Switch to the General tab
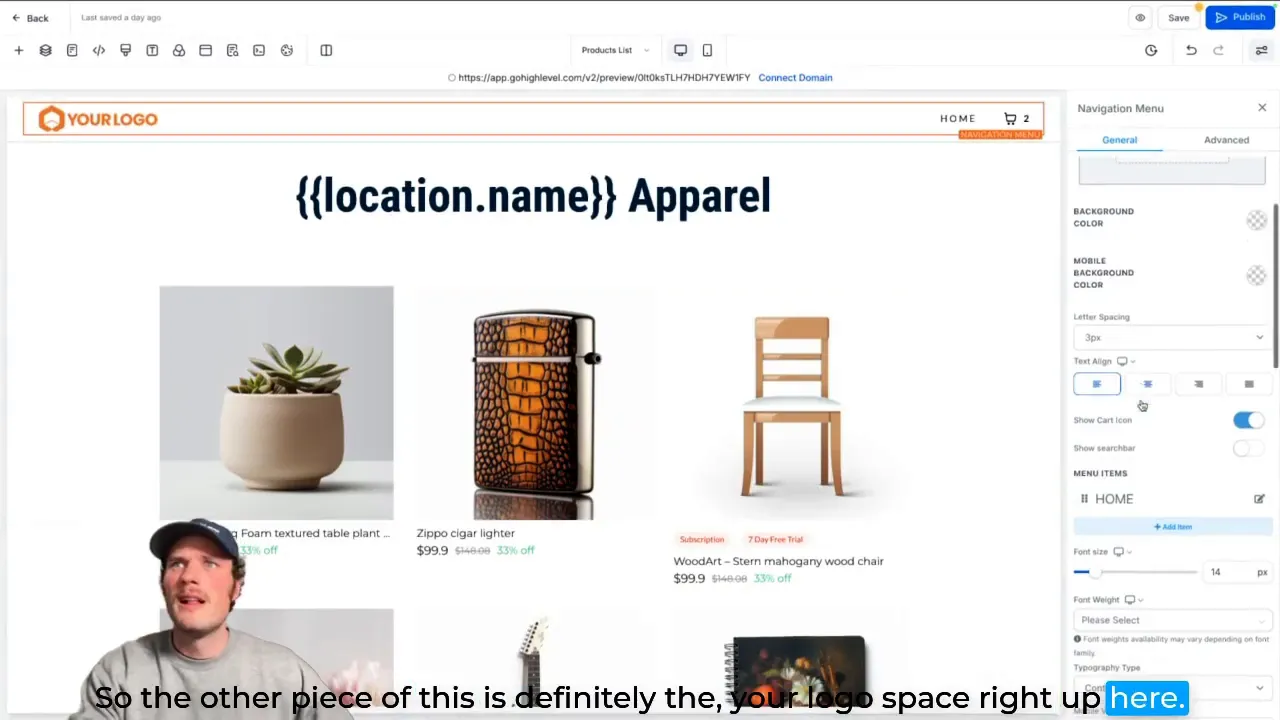Image resolution: width=1280 pixels, height=720 pixels. click(x=1119, y=140)
